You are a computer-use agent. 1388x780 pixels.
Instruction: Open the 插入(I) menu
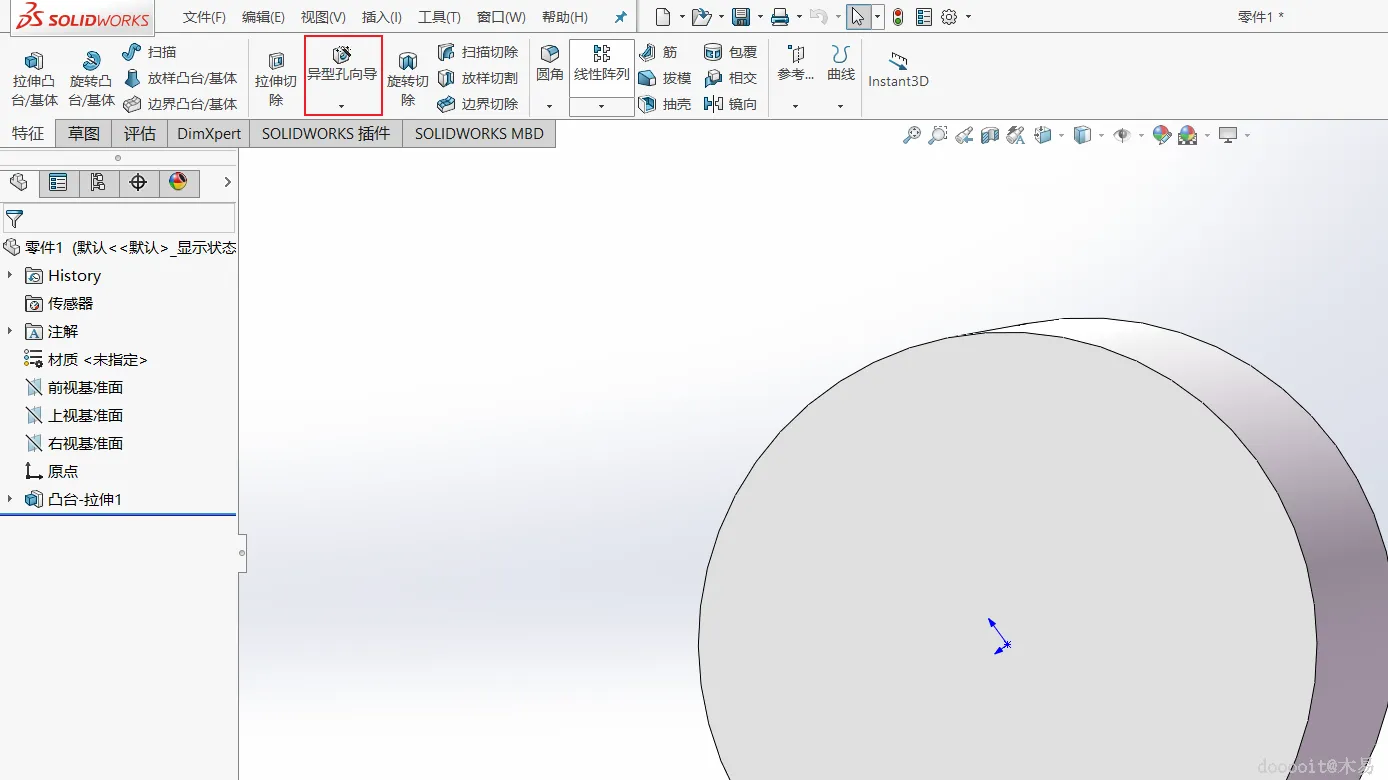tap(381, 17)
